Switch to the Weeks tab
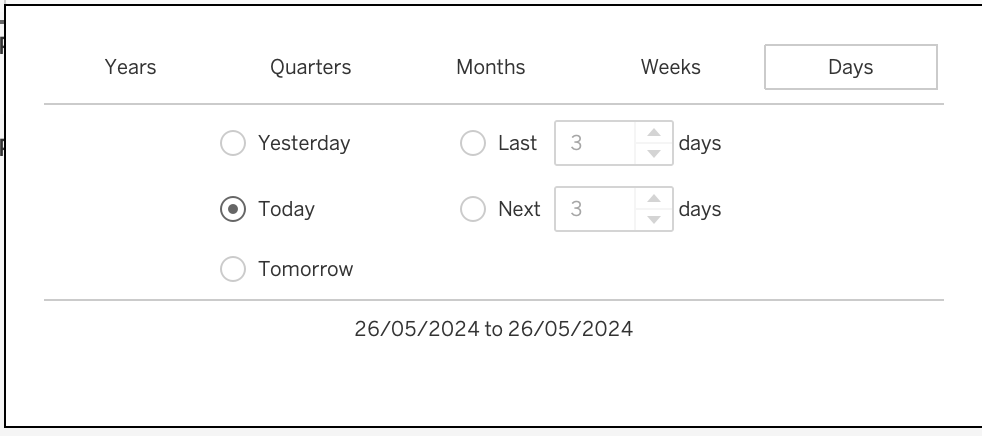The height and width of the screenshot is (436, 982). pyautogui.click(x=670, y=67)
